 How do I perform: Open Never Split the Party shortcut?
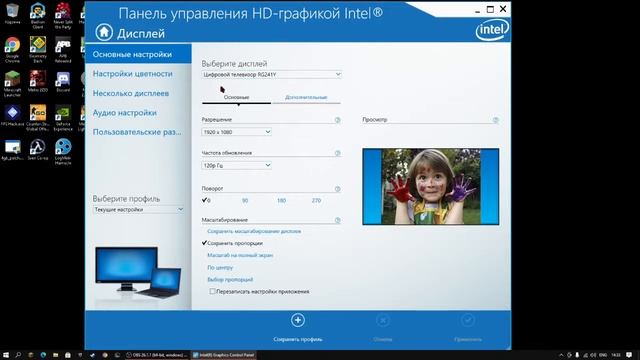[x=63, y=16]
